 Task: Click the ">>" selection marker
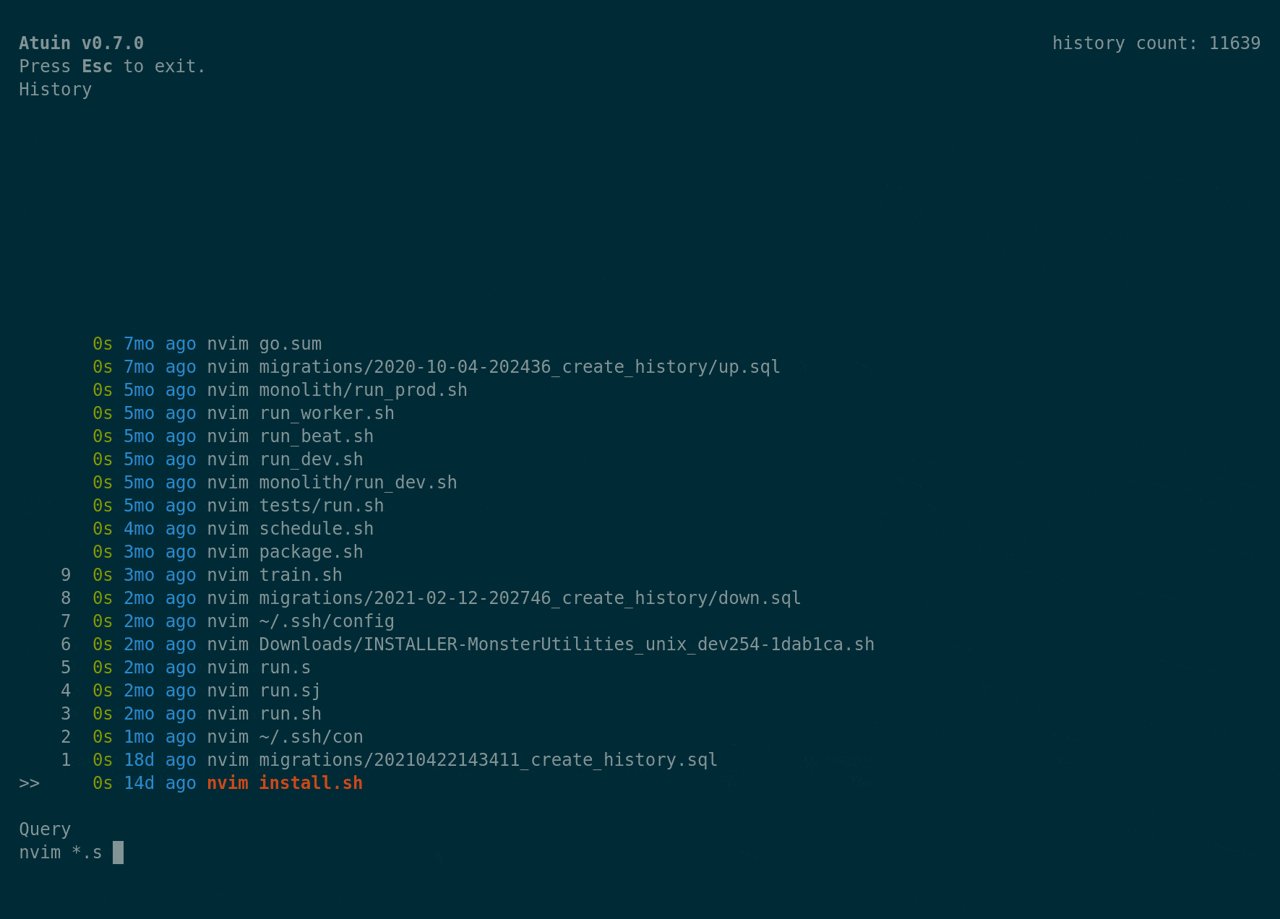29,782
